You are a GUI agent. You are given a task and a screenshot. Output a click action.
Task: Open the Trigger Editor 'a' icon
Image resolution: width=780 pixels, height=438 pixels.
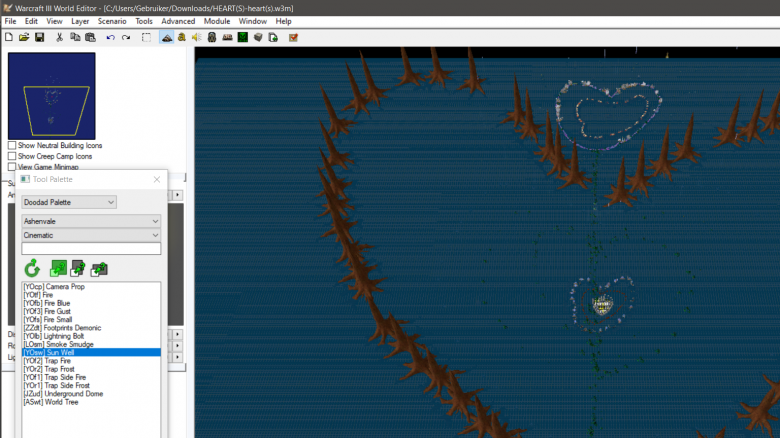(x=182, y=37)
